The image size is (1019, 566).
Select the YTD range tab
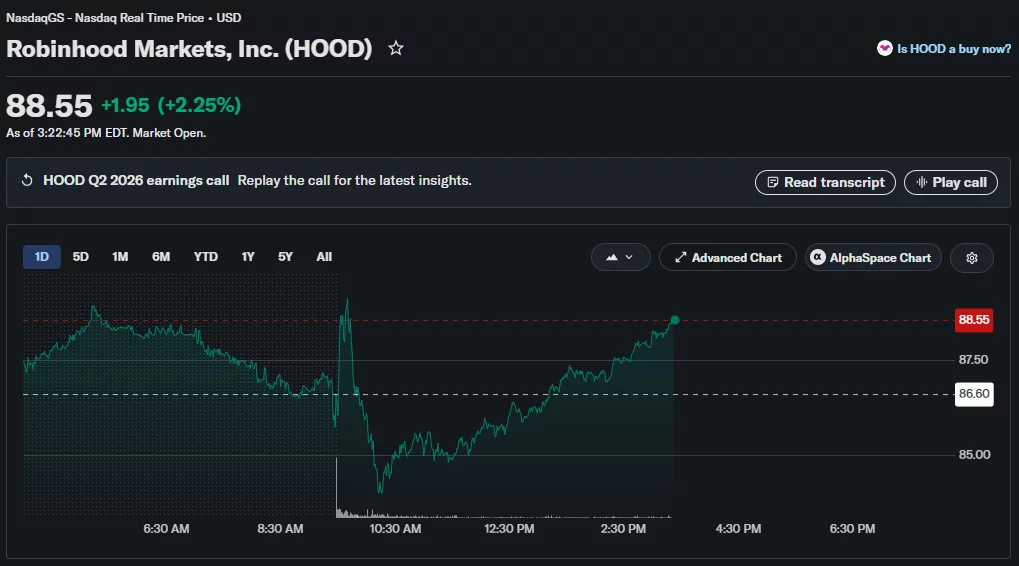[205, 257]
